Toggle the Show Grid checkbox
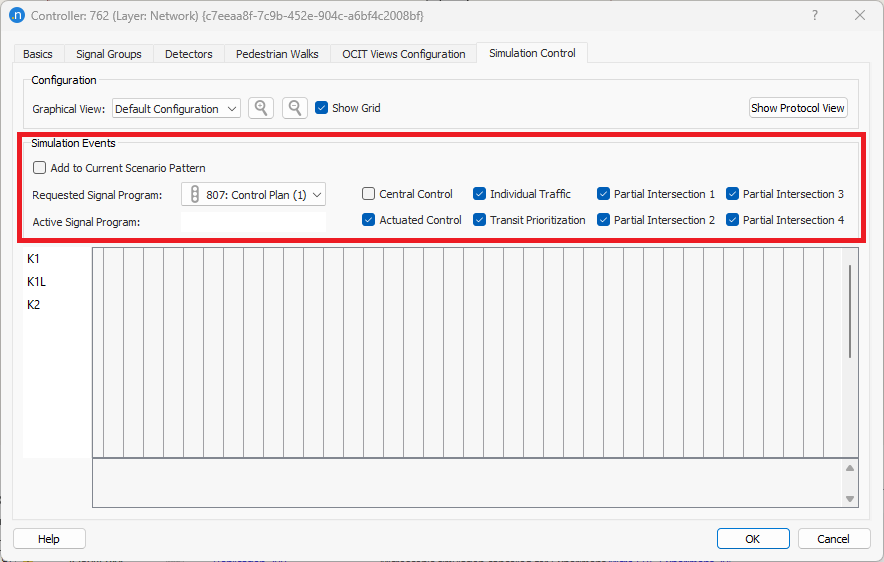Screen dimensions: 884x562 point(321,108)
